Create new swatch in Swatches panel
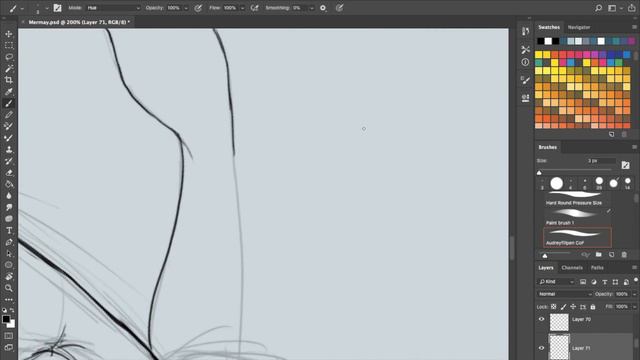This screenshot has height=360, width=640. [611, 134]
